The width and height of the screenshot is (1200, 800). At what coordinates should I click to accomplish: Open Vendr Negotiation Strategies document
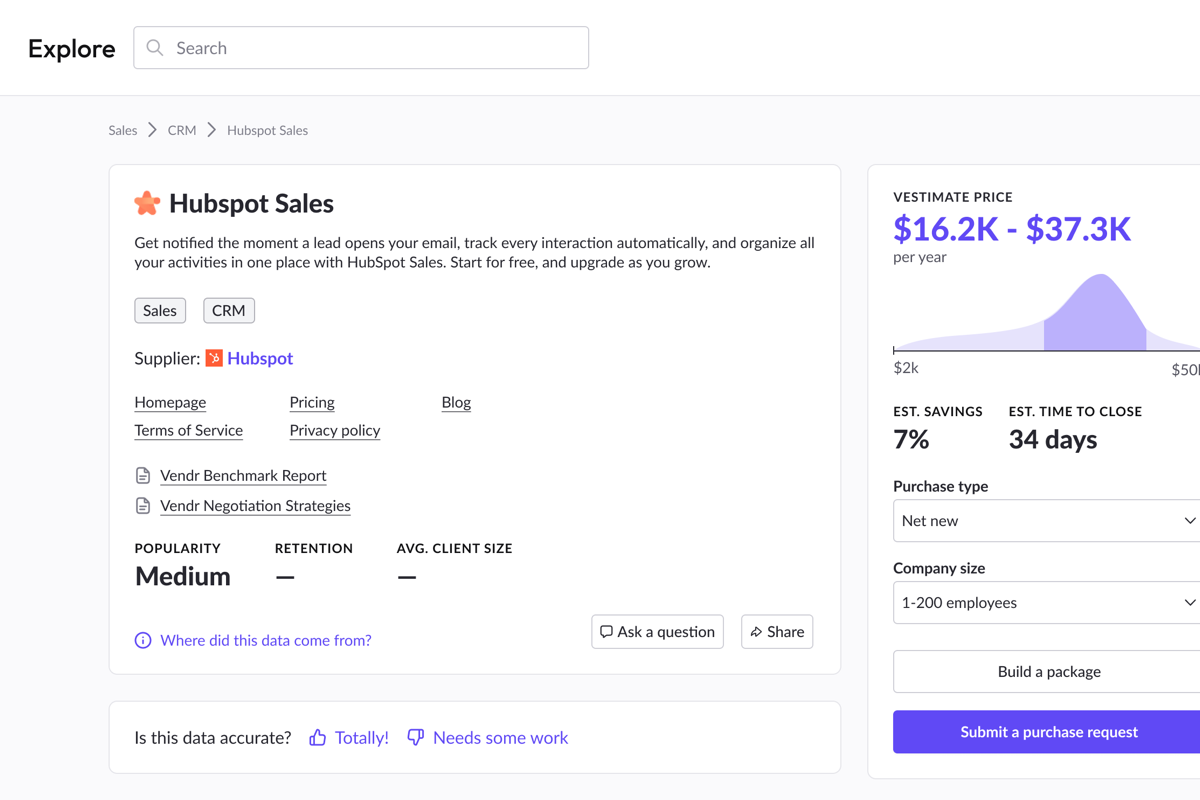tap(255, 506)
